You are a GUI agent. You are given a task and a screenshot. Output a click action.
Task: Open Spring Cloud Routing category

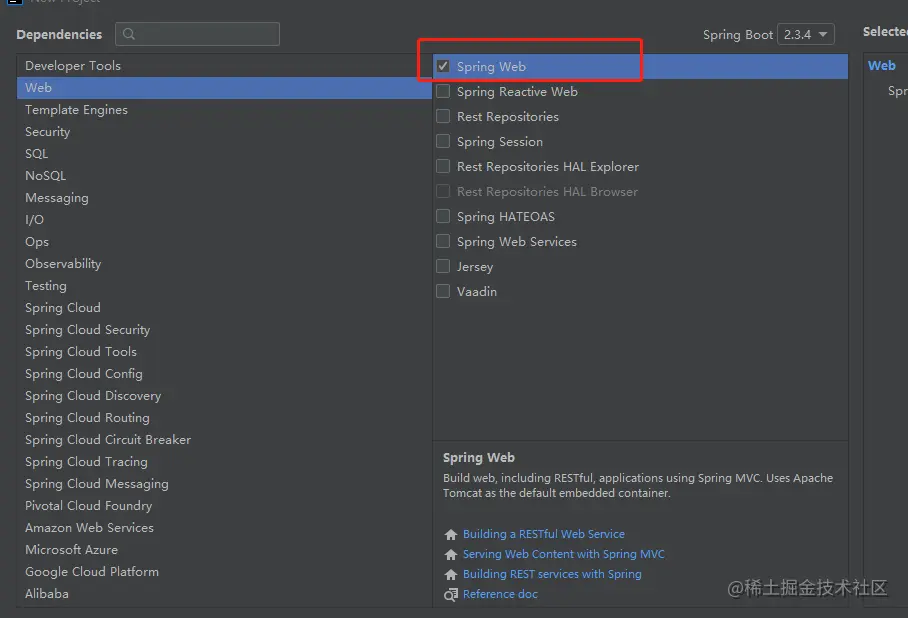click(x=224, y=418)
